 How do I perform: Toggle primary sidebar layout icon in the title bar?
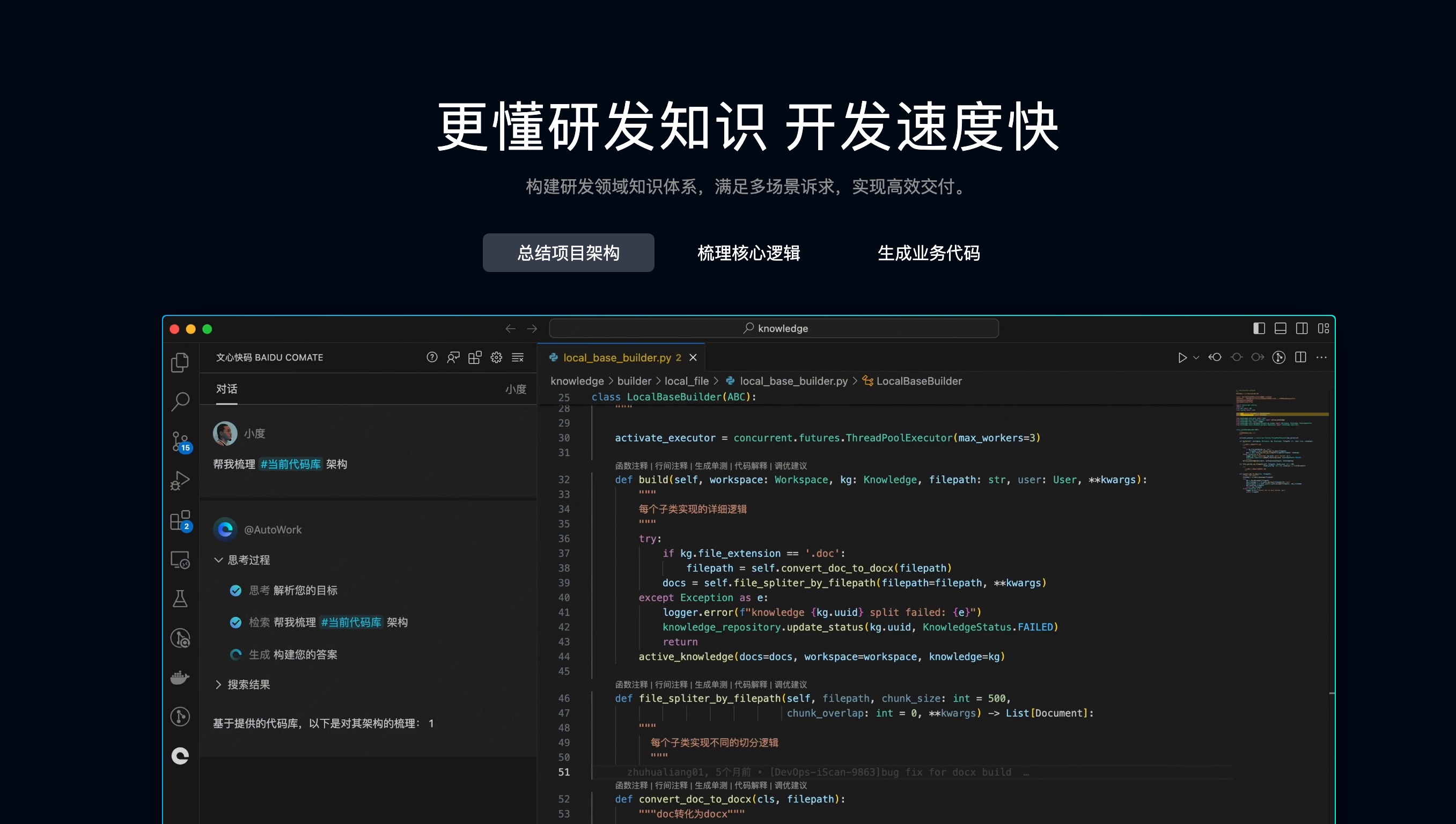coord(1259,328)
